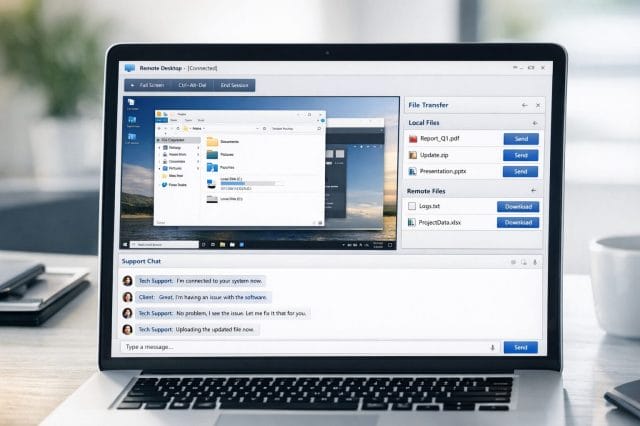Click avatar beside "Uploading the updated file now"

coord(128,329)
